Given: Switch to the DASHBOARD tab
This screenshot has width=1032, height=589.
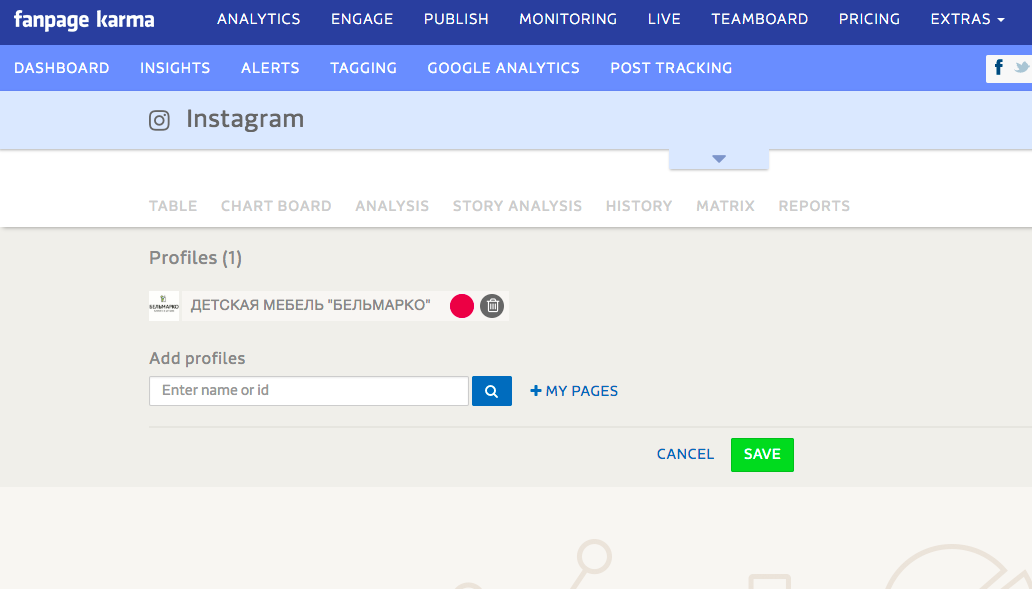Looking at the screenshot, I should click(62, 68).
